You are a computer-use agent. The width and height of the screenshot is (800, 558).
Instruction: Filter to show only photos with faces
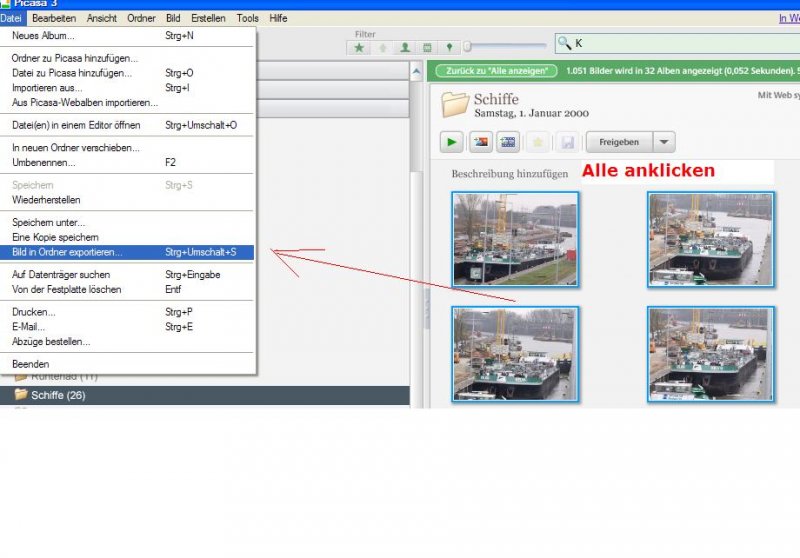(405, 47)
